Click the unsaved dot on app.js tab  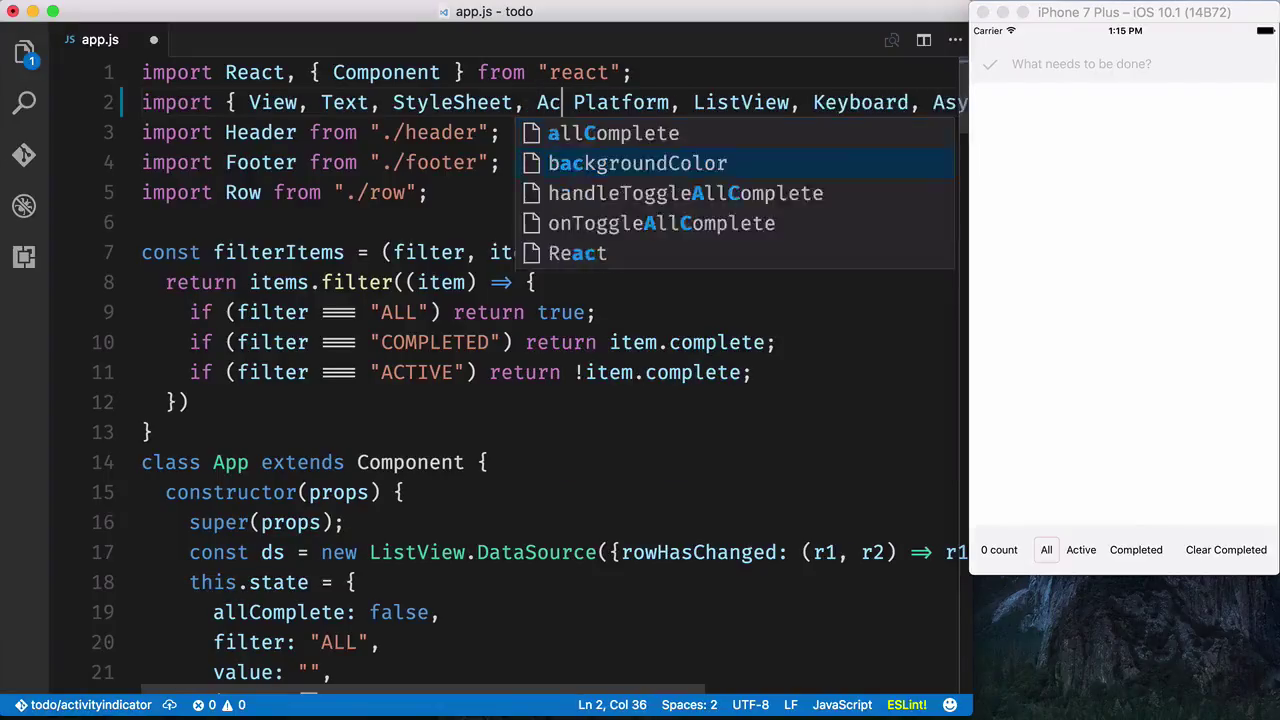154,40
